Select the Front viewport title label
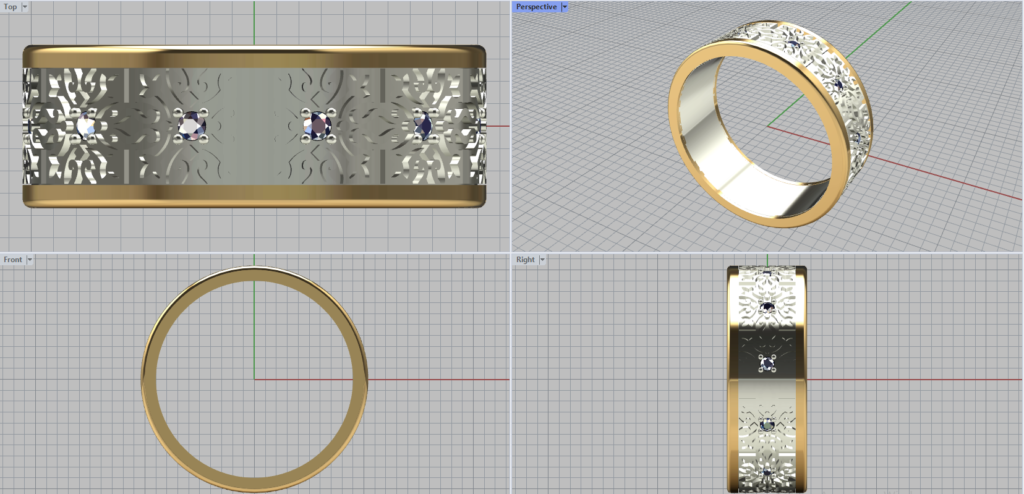Image resolution: width=1024 pixels, height=494 pixels. [13, 260]
